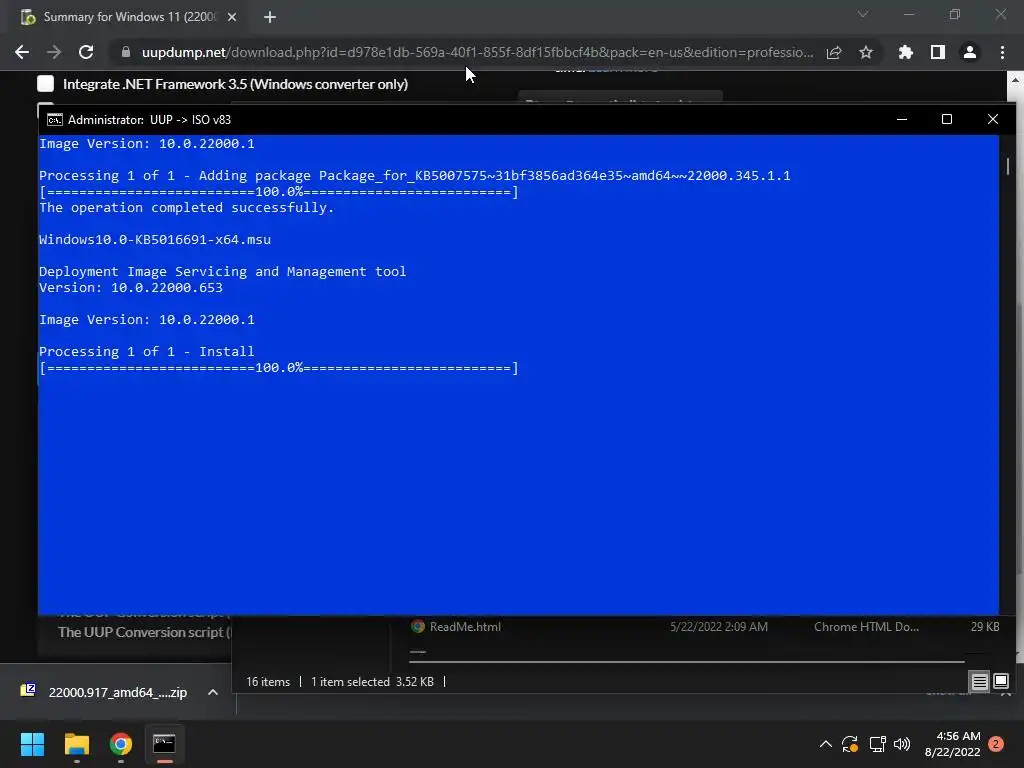Screen dimensions: 1024x768
Task: Click the lock icon in address bar
Action: pos(125,52)
